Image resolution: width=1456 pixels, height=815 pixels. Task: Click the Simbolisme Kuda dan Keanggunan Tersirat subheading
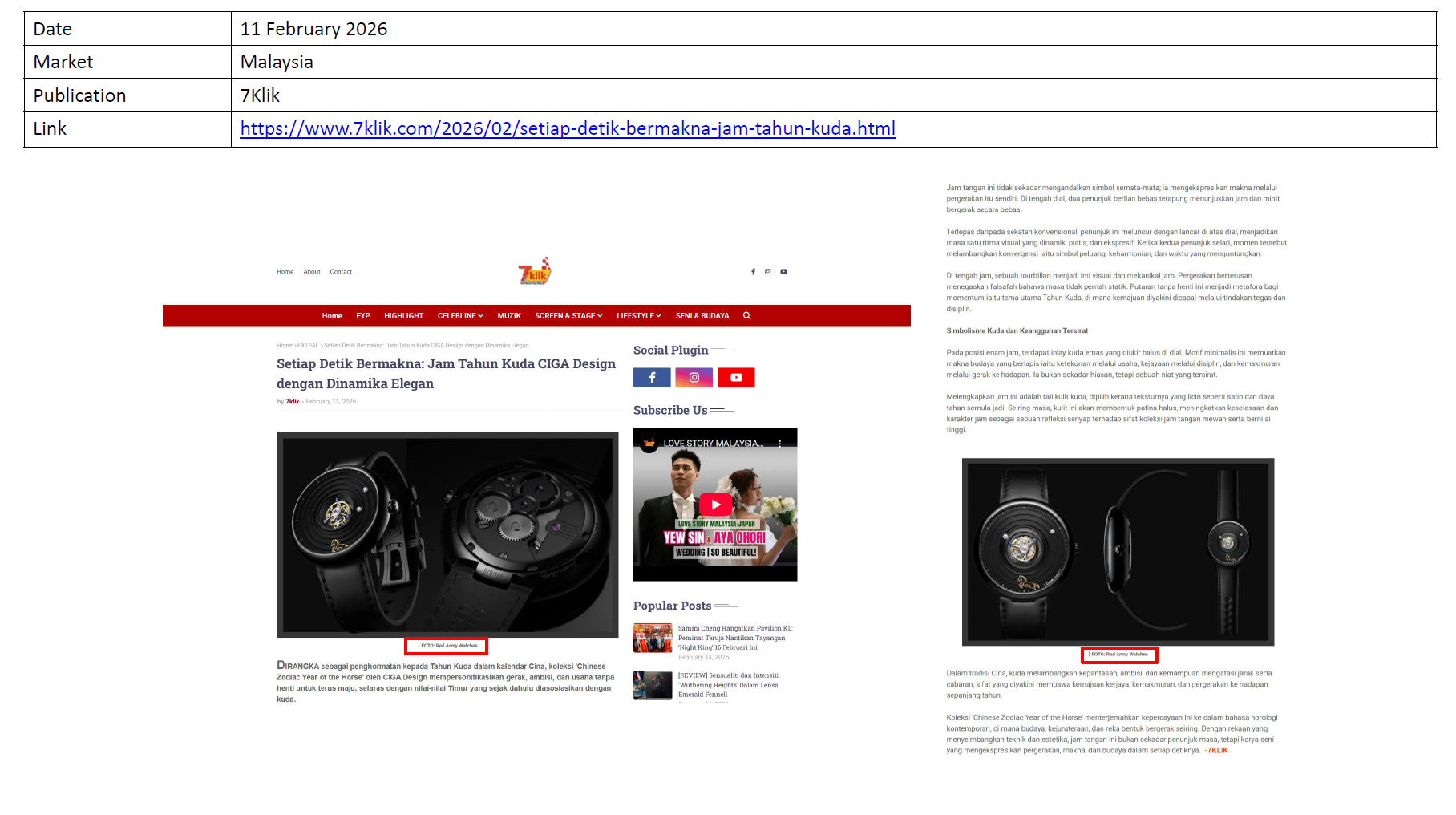click(x=1017, y=330)
